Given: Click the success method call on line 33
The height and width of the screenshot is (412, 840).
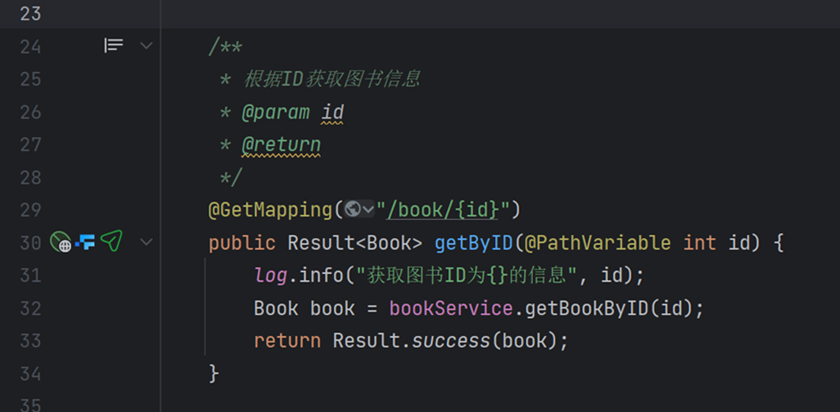Looking at the screenshot, I should point(450,341).
